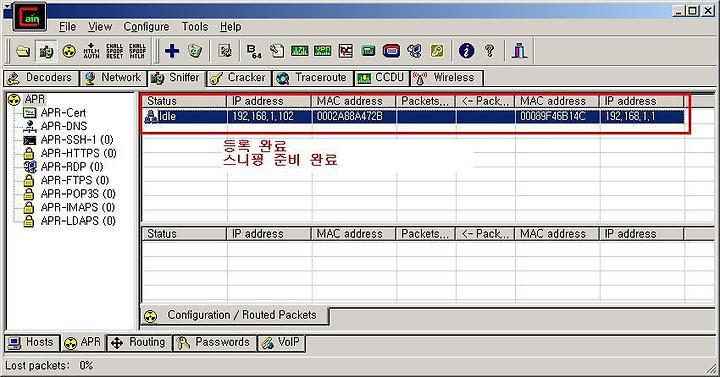Select APR-DNS in the tree
The image size is (720, 377).
pyautogui.click(x=64, y=126)
